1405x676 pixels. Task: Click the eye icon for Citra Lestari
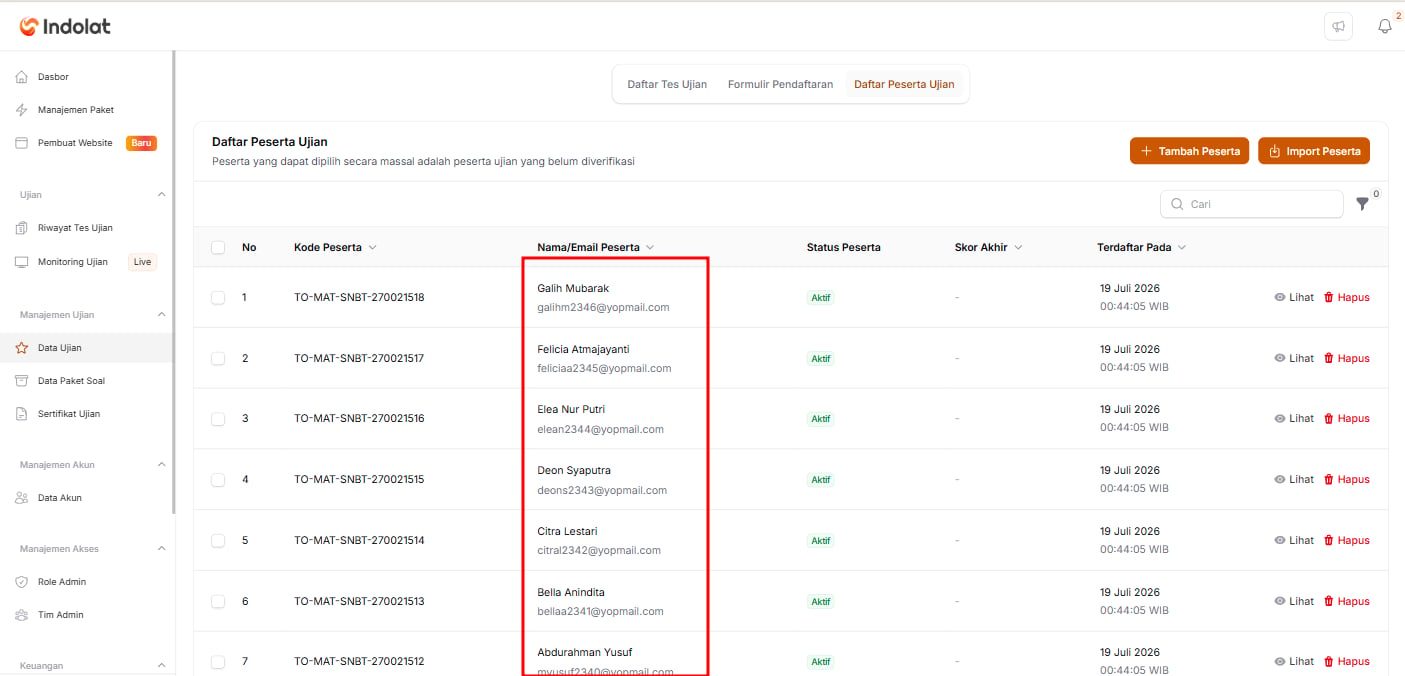[1280, 541]
